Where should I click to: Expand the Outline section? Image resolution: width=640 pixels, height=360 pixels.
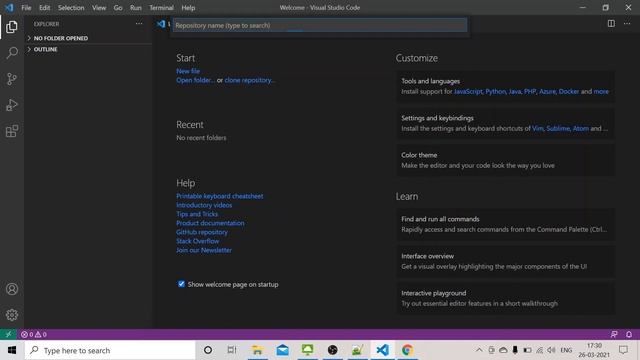[88, 49]
